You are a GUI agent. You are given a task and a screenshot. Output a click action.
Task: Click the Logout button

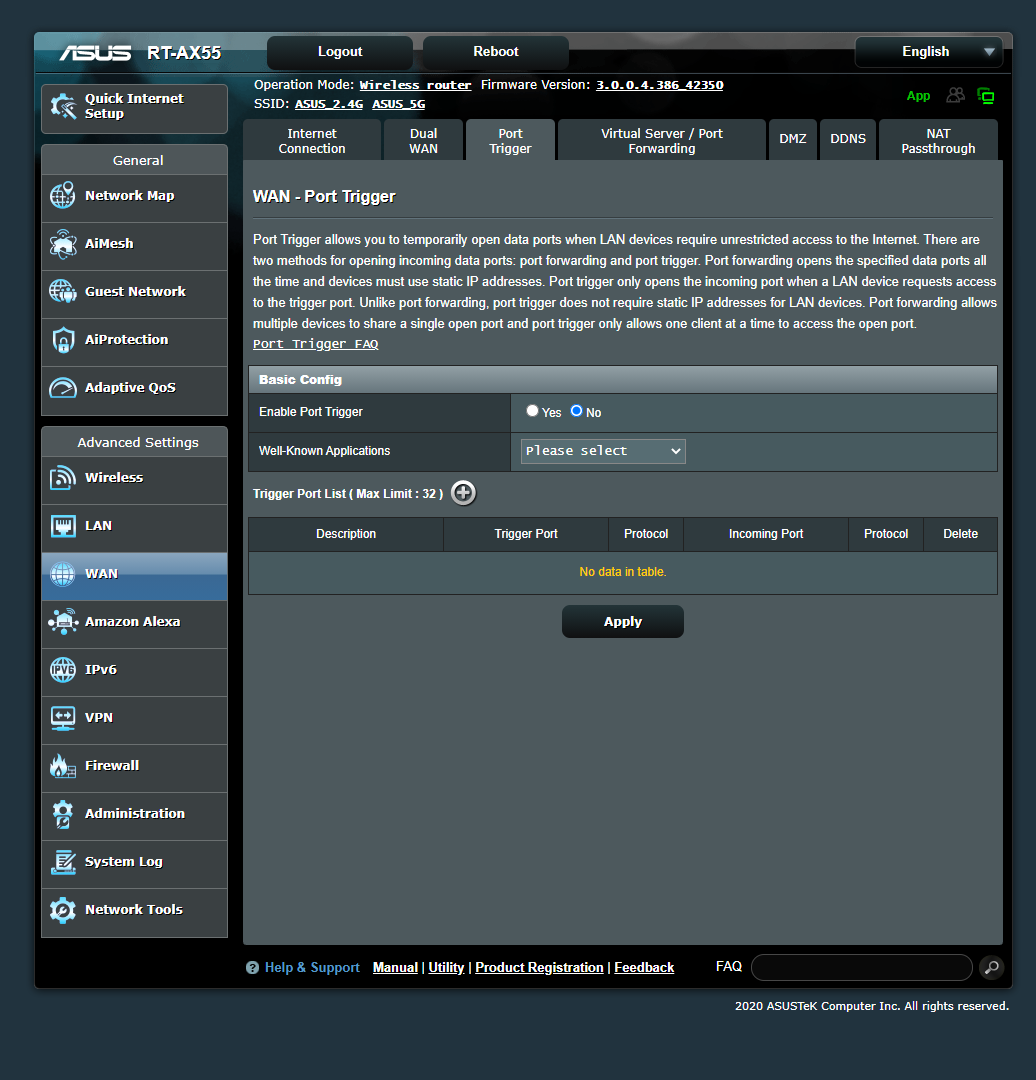pyautogui.click(x=340, y=52)
